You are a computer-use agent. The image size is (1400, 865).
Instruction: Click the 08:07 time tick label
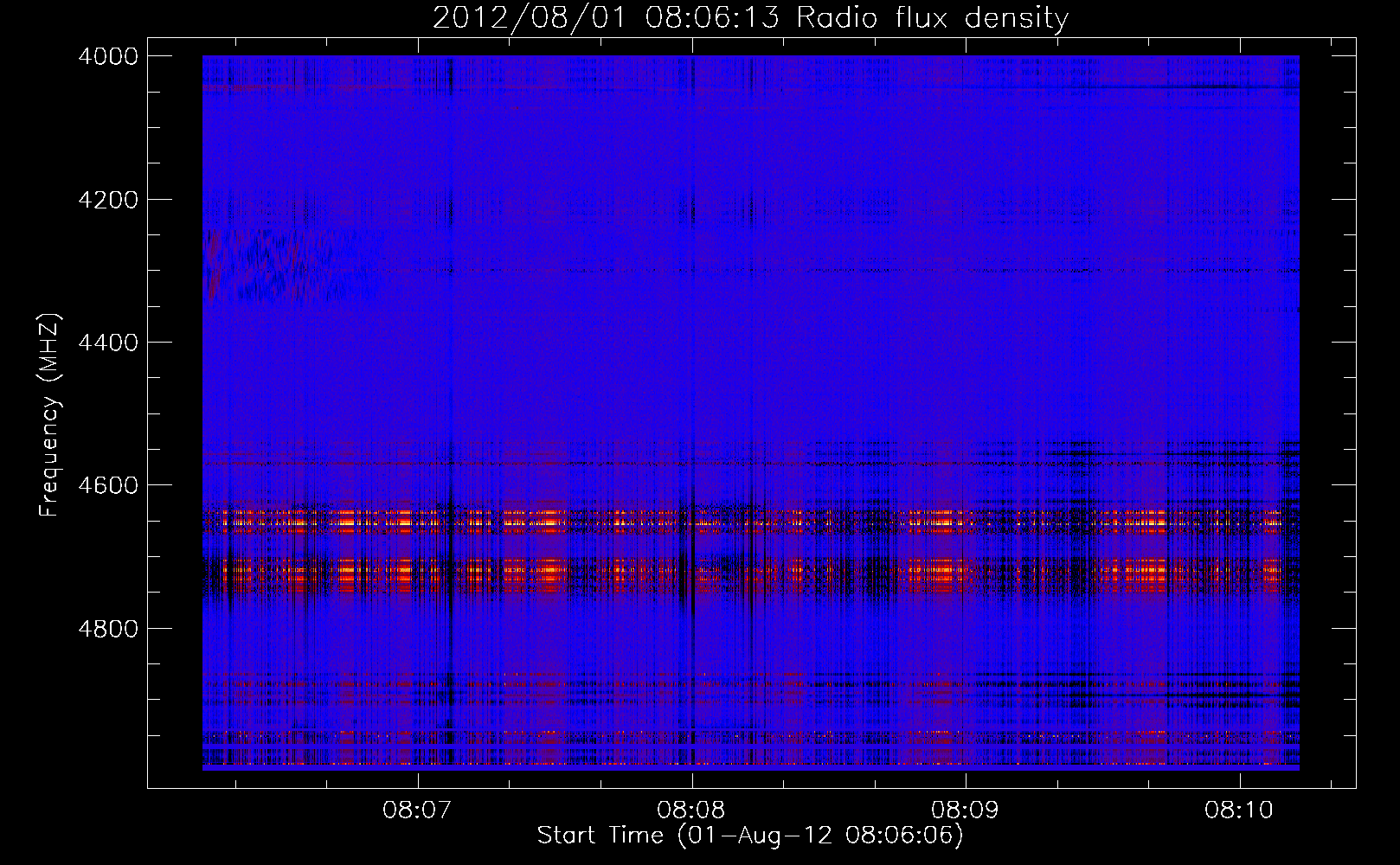click(x=418, y=810)
